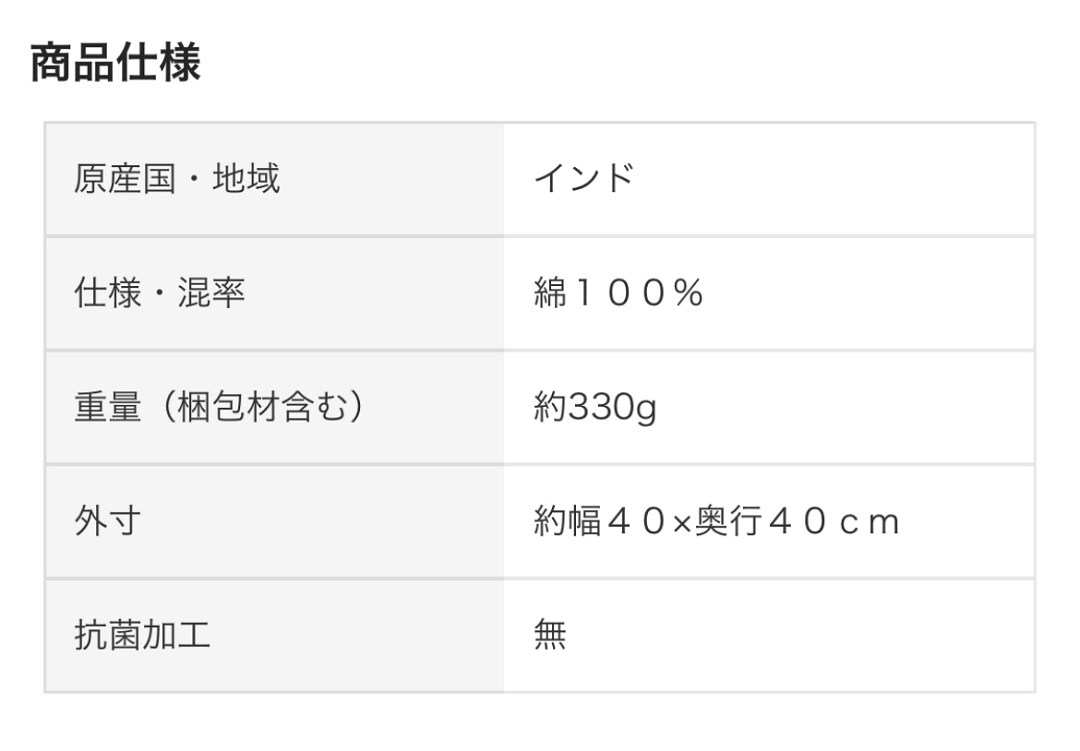Click the × symbol in the dimensions value
The width and height of the screenshot is (1080, 751).
(681, 522)
